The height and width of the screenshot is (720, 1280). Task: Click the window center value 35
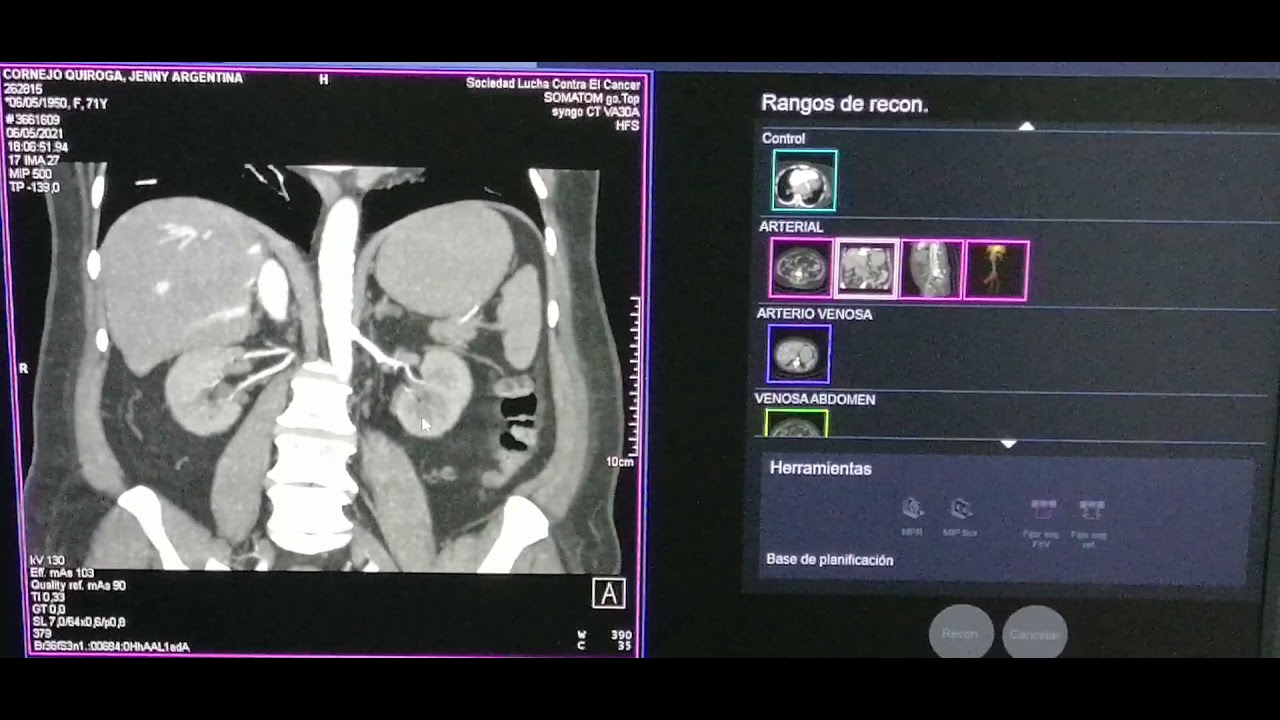pos(624,646)
